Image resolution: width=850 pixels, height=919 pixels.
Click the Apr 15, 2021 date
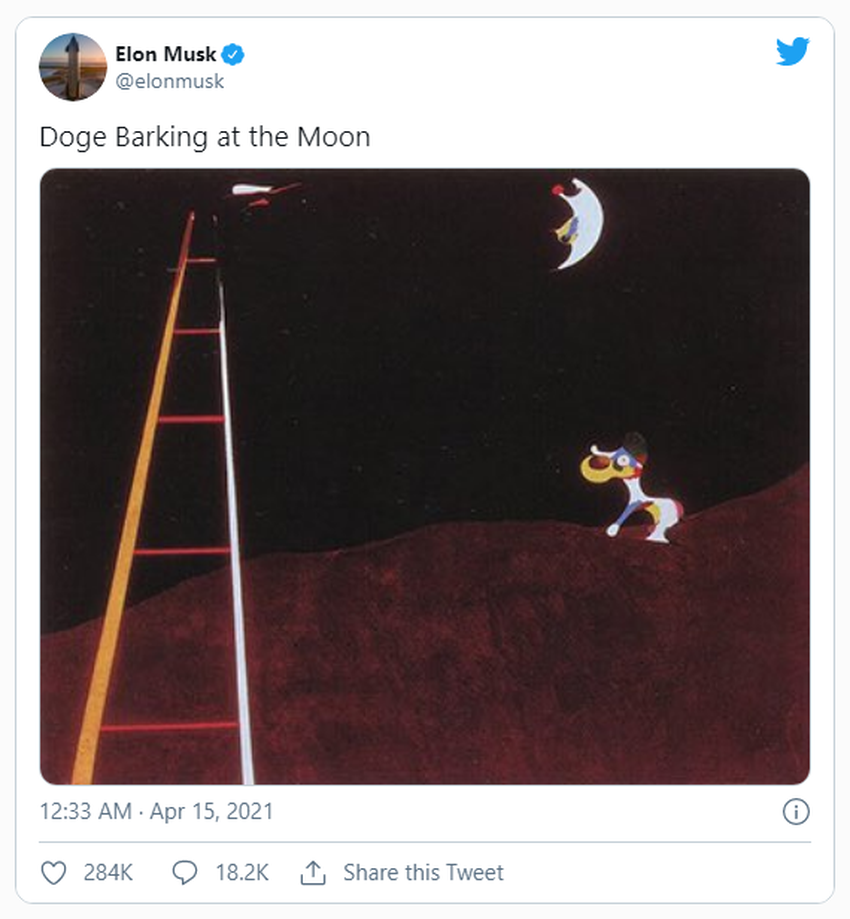[211, 811]
